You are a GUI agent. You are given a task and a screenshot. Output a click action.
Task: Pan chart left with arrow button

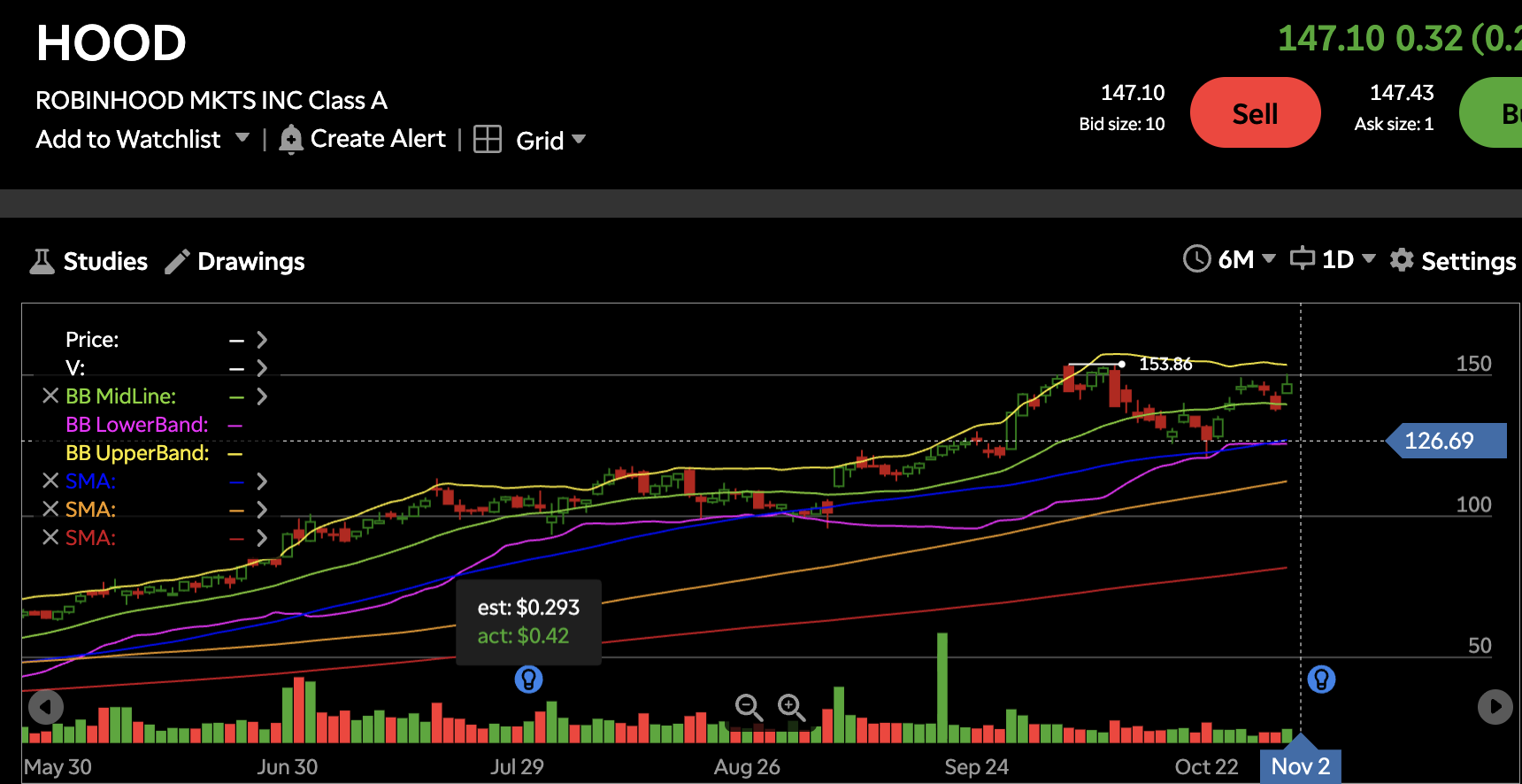46,707
